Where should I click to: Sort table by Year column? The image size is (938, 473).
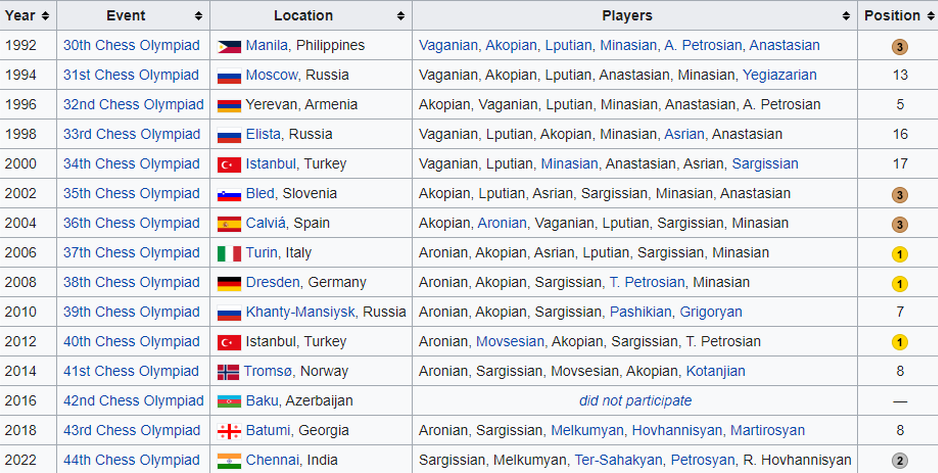(46, 16)
